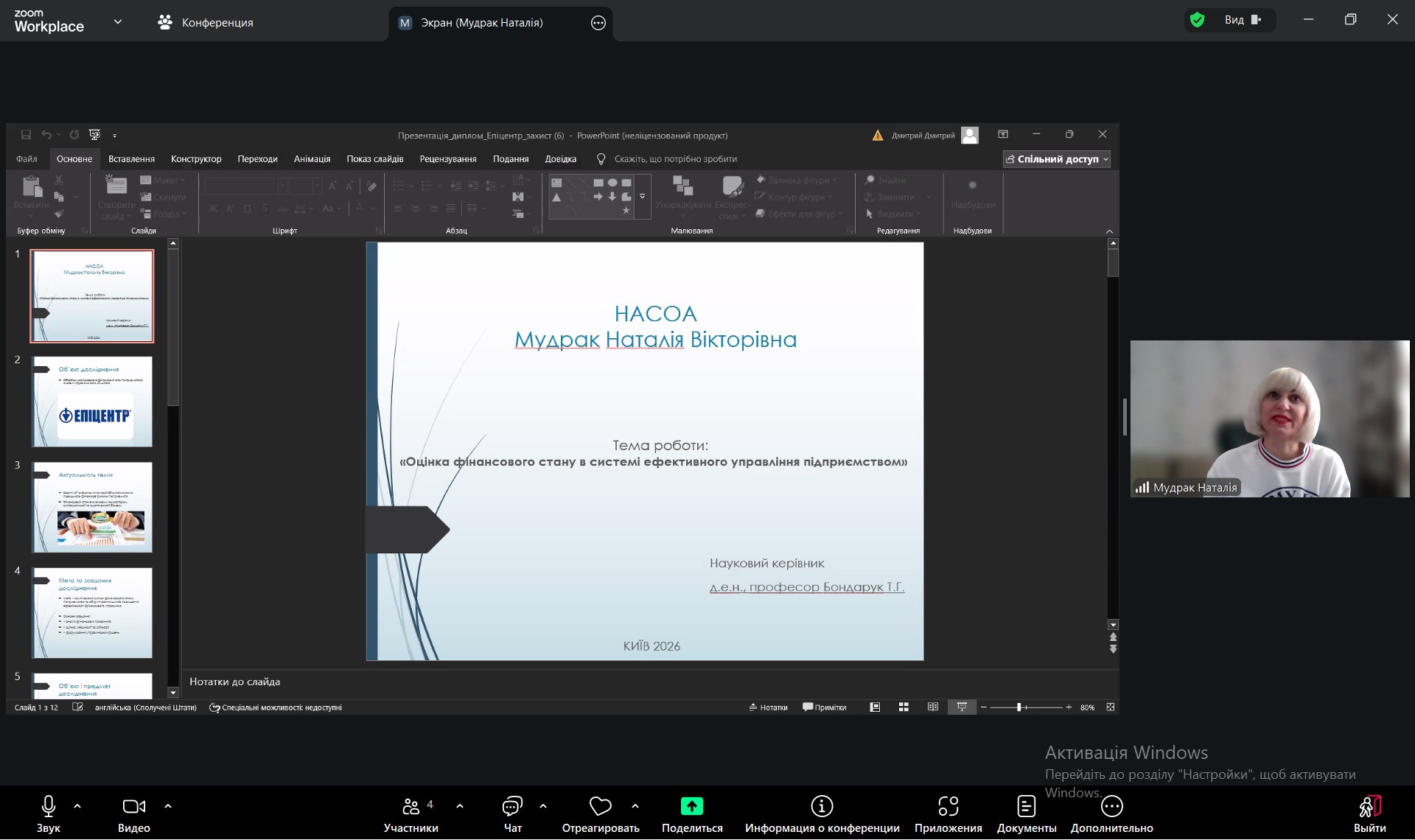This screenshot has width=1415, height=840.
Task: Open the Участники participants list
Action: pos(411,806)
